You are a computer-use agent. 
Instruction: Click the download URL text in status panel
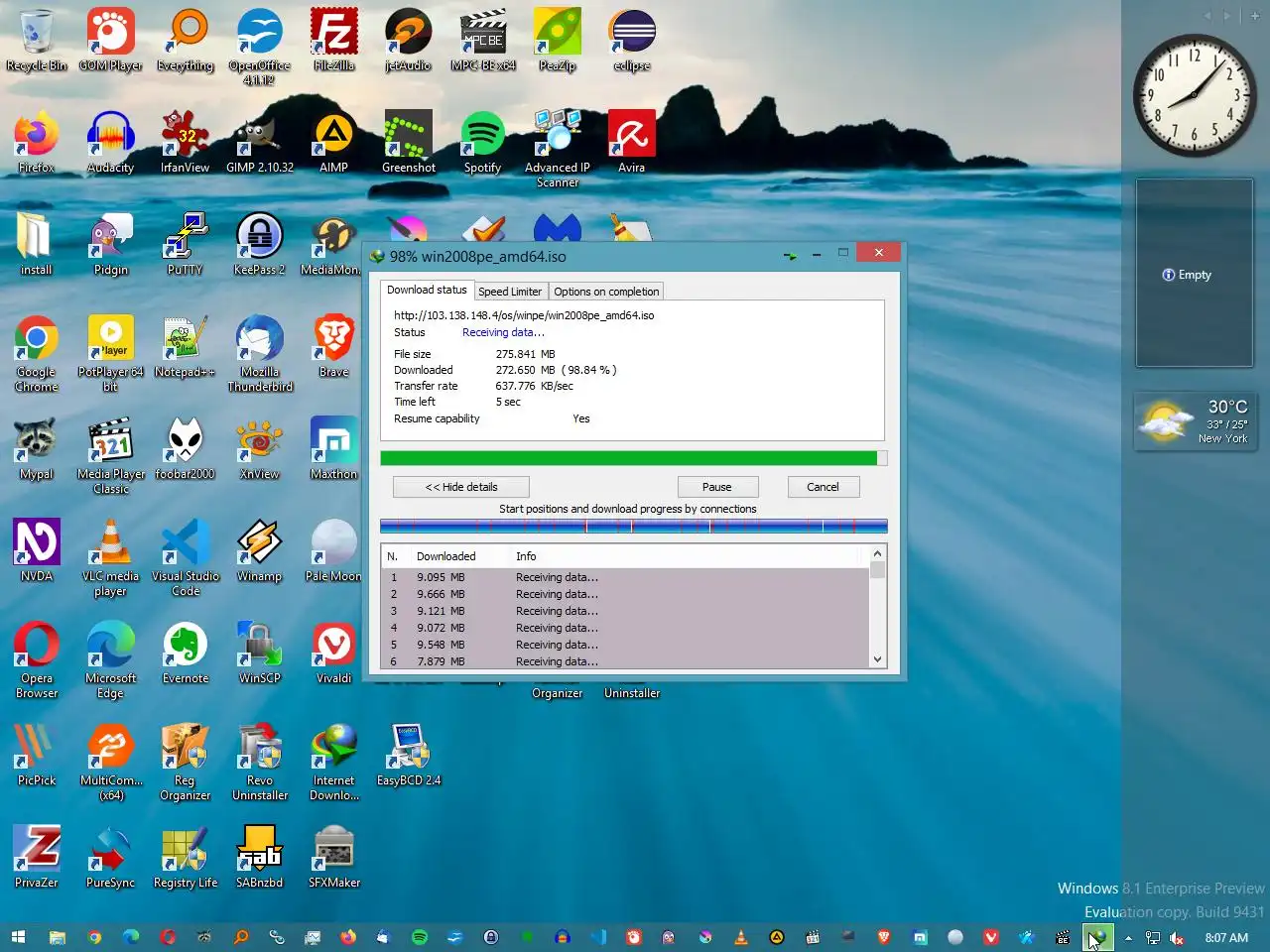[x=524, y=315]
